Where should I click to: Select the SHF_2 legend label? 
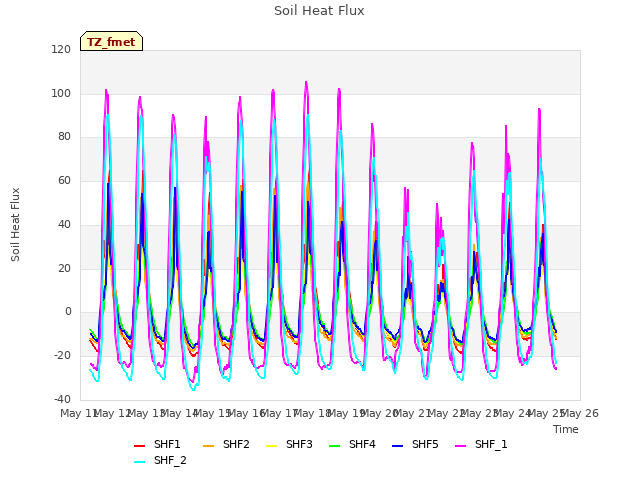[x=170, y=460]
